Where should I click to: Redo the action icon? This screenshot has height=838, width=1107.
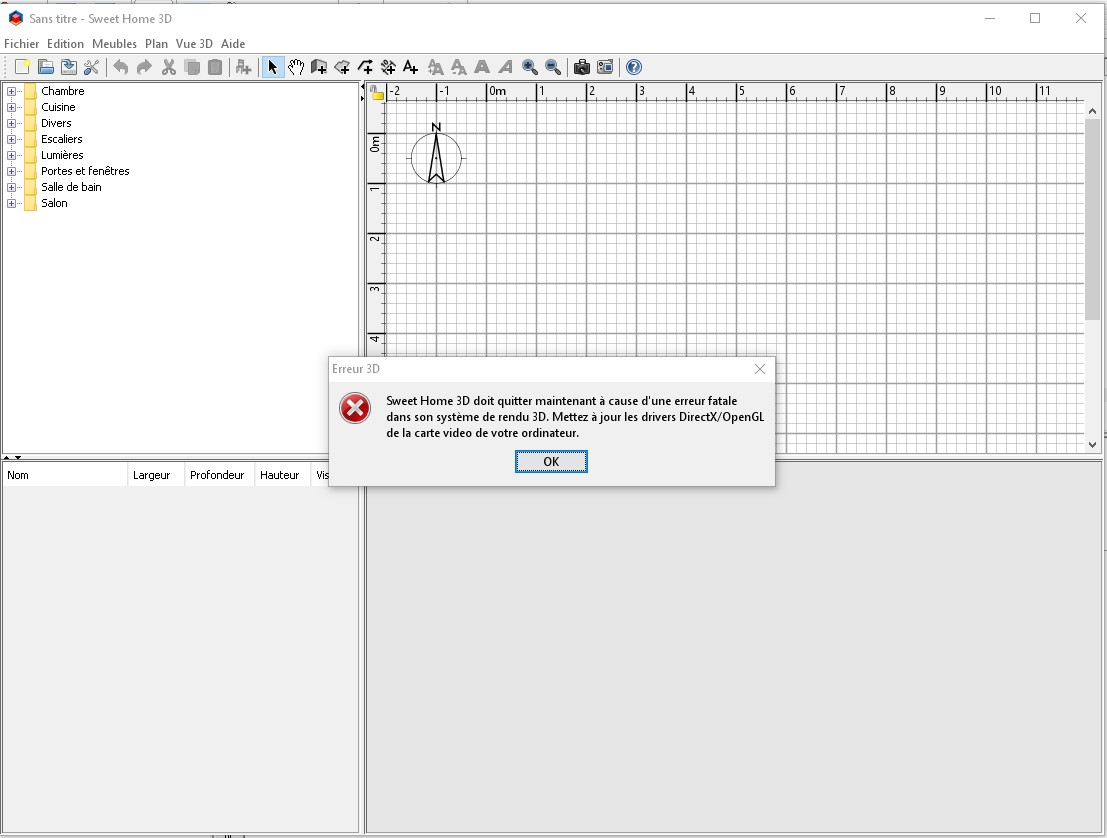coord(144,67)
